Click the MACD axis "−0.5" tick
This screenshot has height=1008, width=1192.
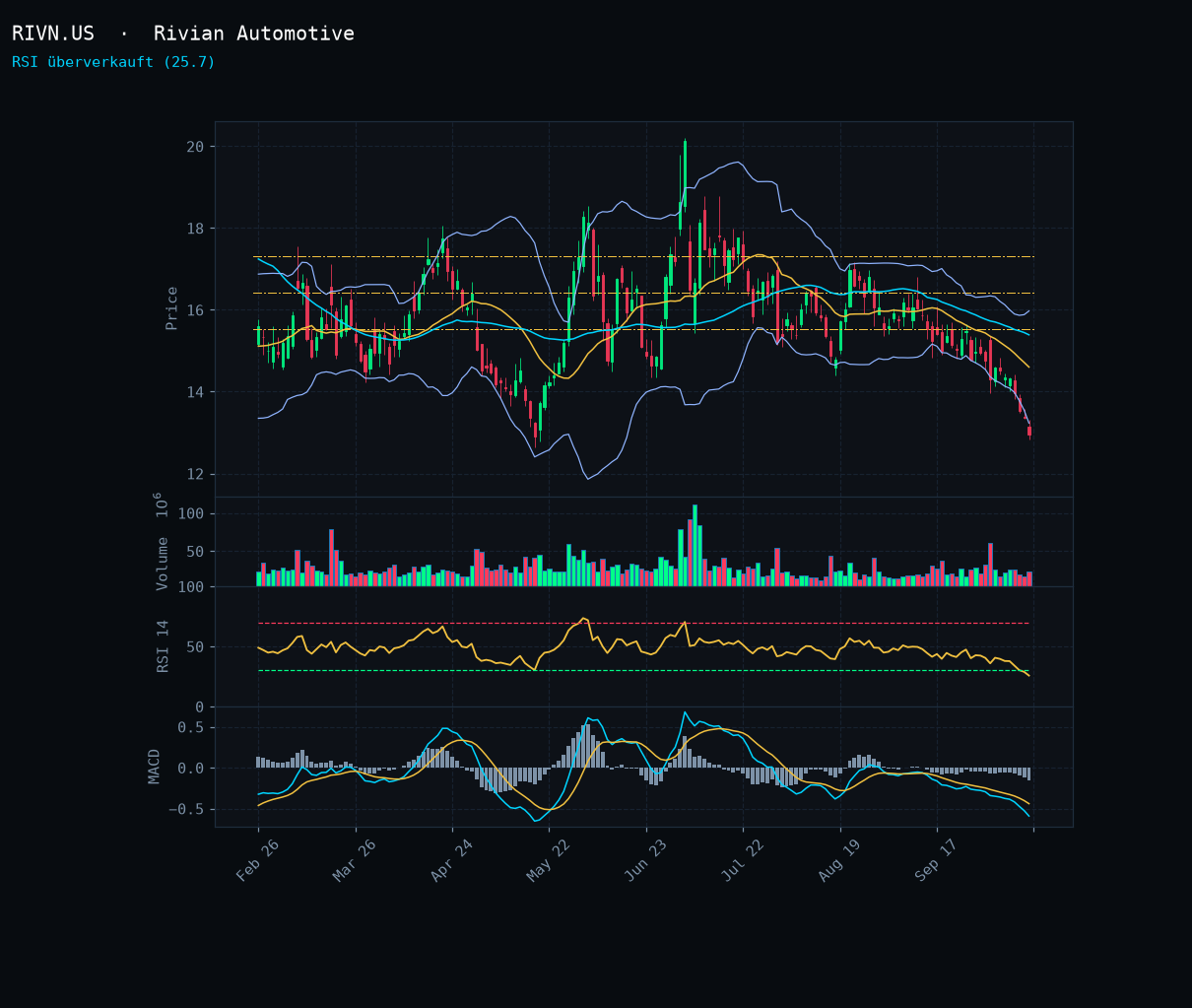[x=186, y=809]
